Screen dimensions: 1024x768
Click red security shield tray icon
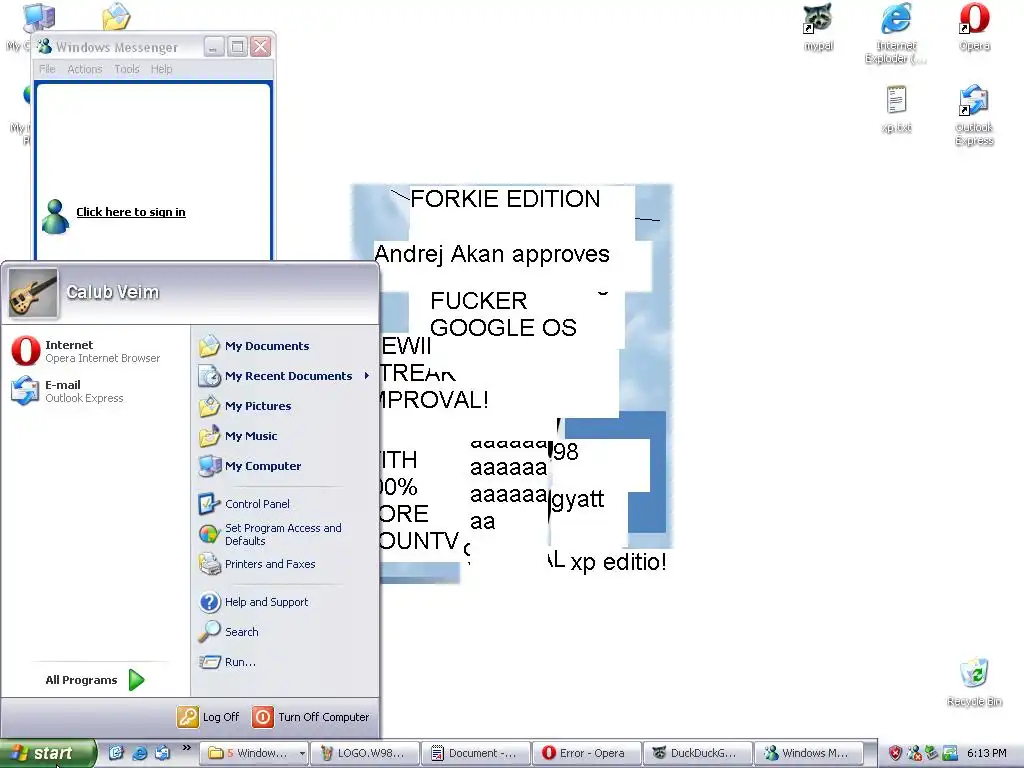click(x=895, y=753)
